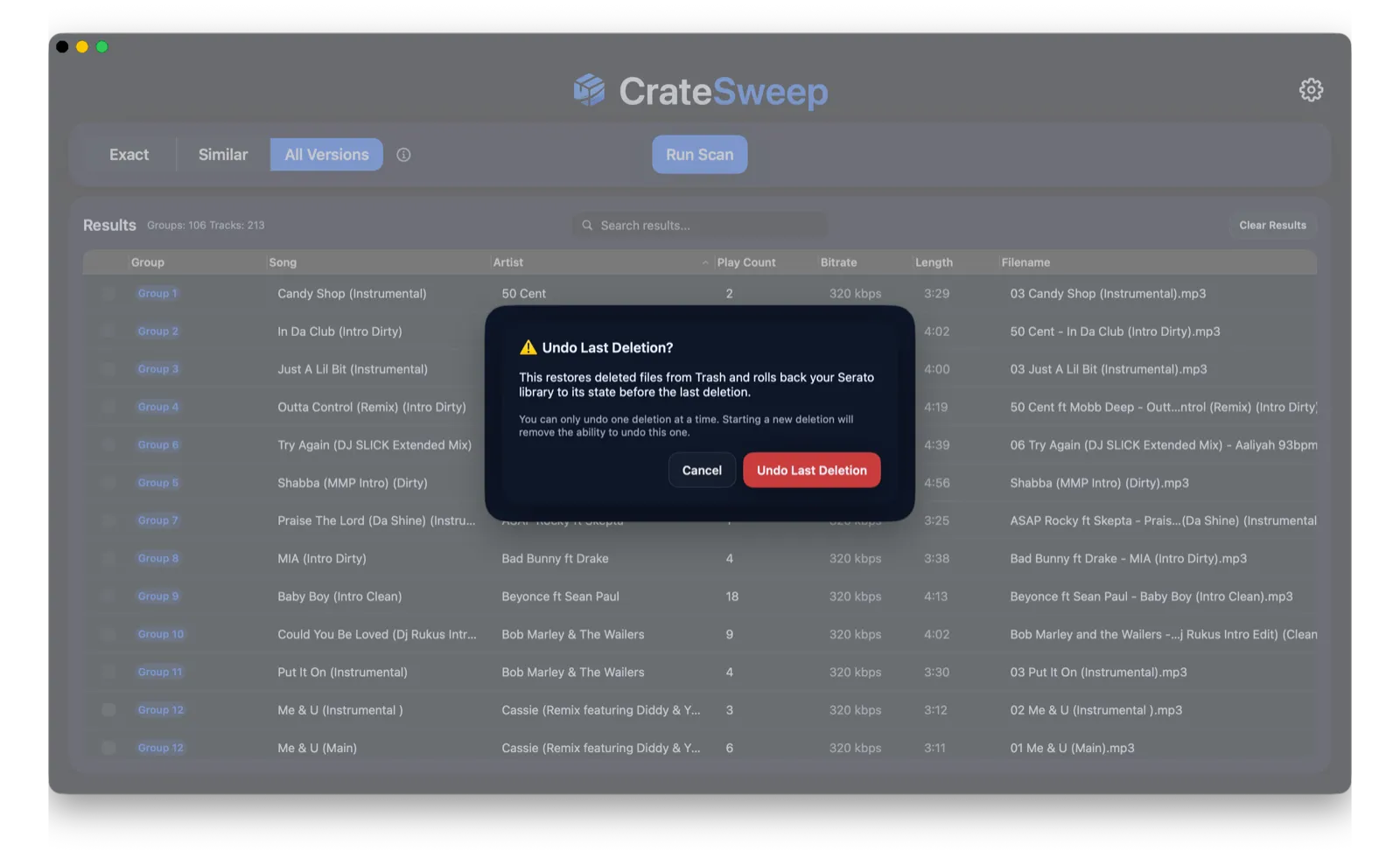1400x858 pixels.
Task: Check the Me & U (Main) row checkbox
Action: [x=108, y=748]
